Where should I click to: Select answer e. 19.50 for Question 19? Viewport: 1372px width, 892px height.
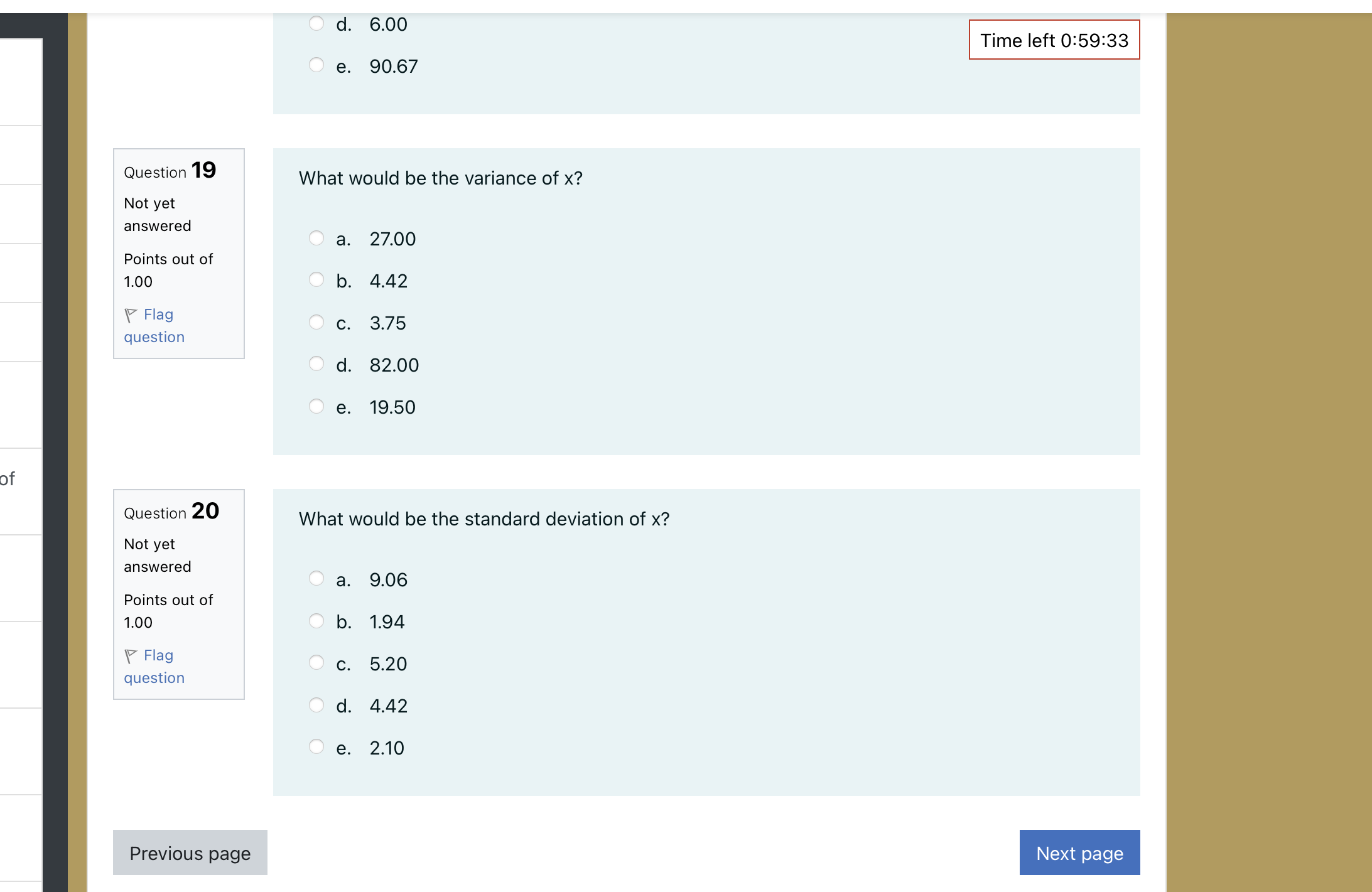(316, 406)
